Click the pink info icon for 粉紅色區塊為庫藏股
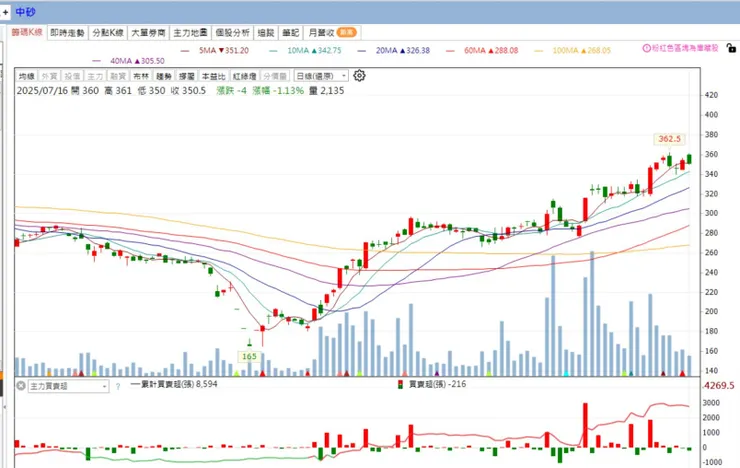Screen dimensions: 740x468 pyautogui.click(x=647, y=48)
